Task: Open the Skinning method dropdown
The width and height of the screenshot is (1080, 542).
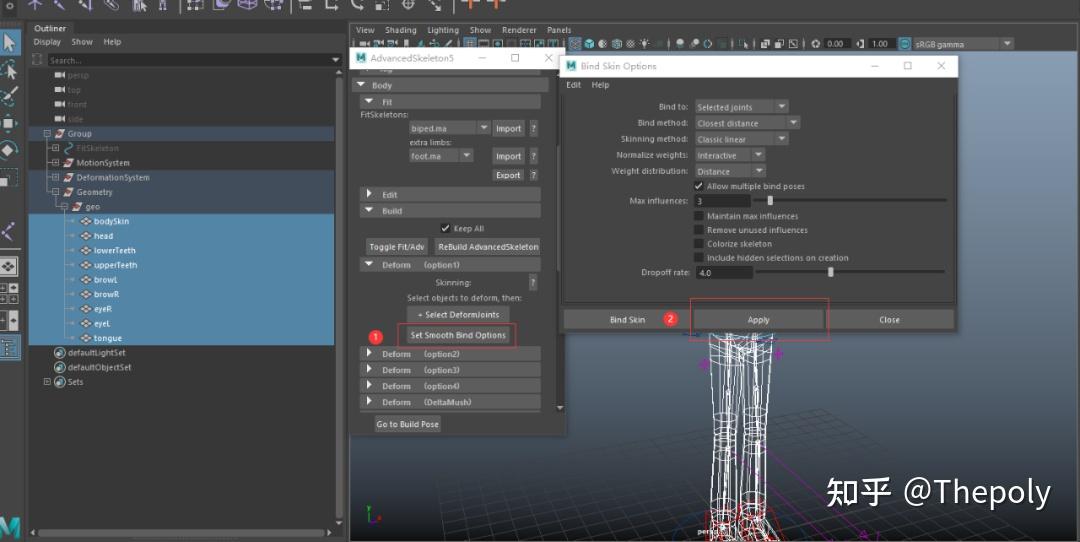Action: pos(741,139)
